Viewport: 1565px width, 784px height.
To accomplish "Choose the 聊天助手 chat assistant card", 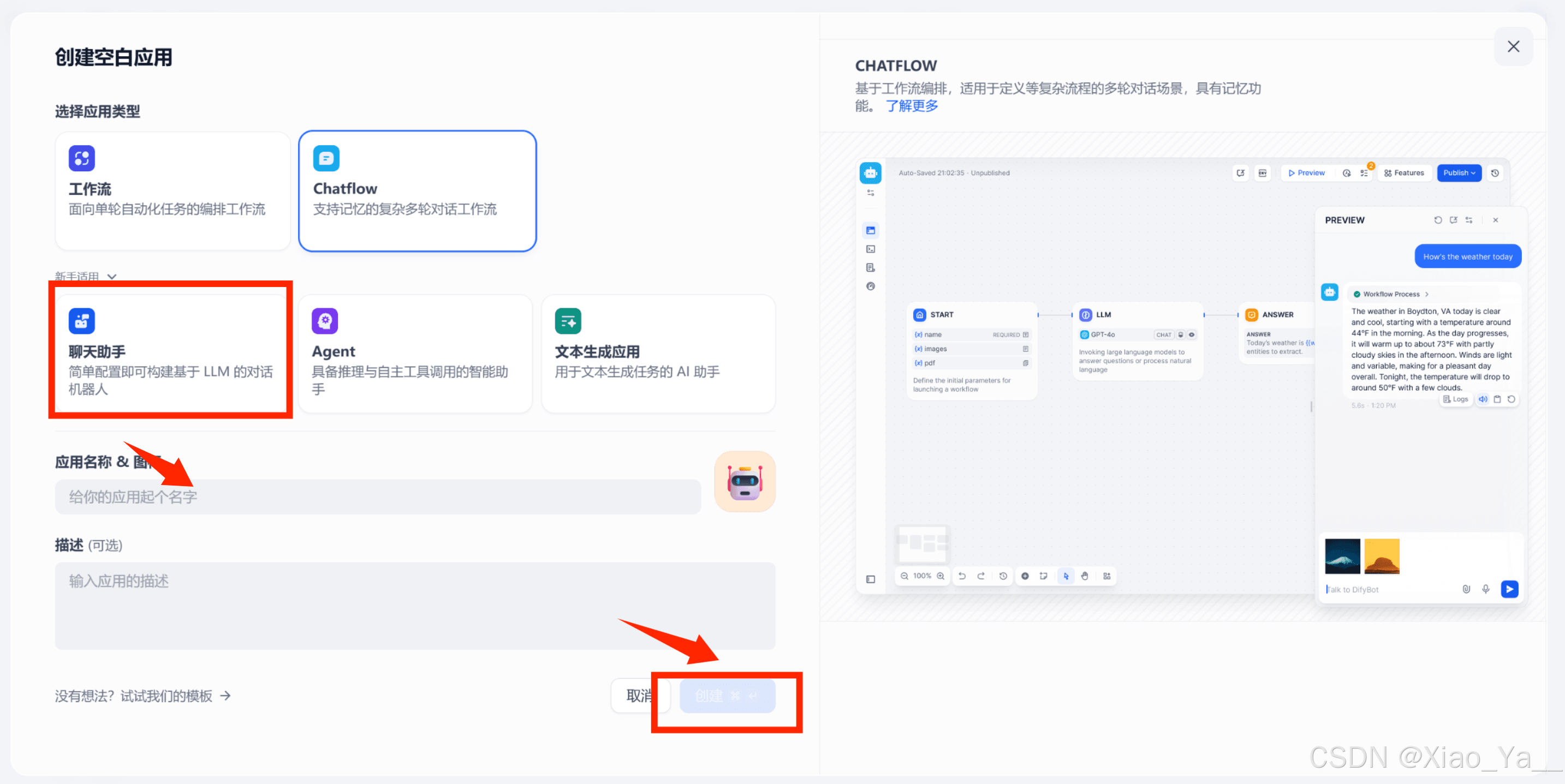I will (172, 353).
